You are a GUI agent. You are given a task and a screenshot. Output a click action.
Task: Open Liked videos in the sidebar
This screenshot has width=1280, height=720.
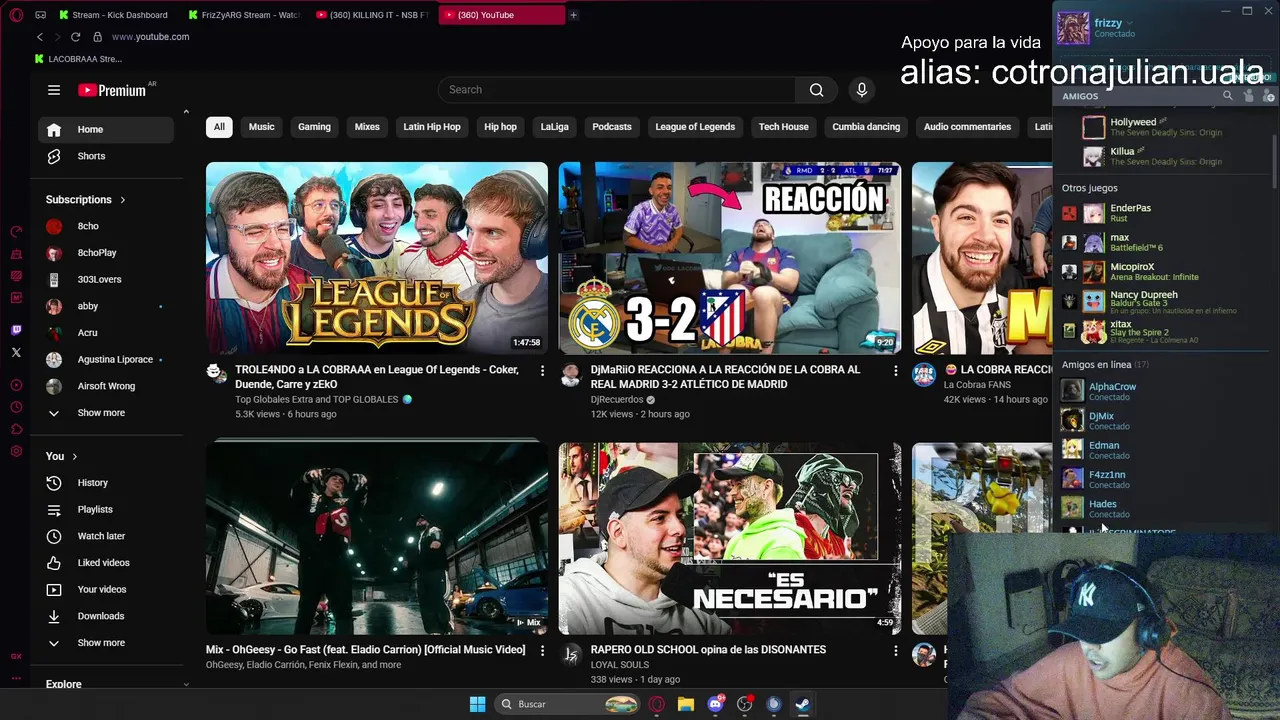pyautogui.click(x=106, y=563)
